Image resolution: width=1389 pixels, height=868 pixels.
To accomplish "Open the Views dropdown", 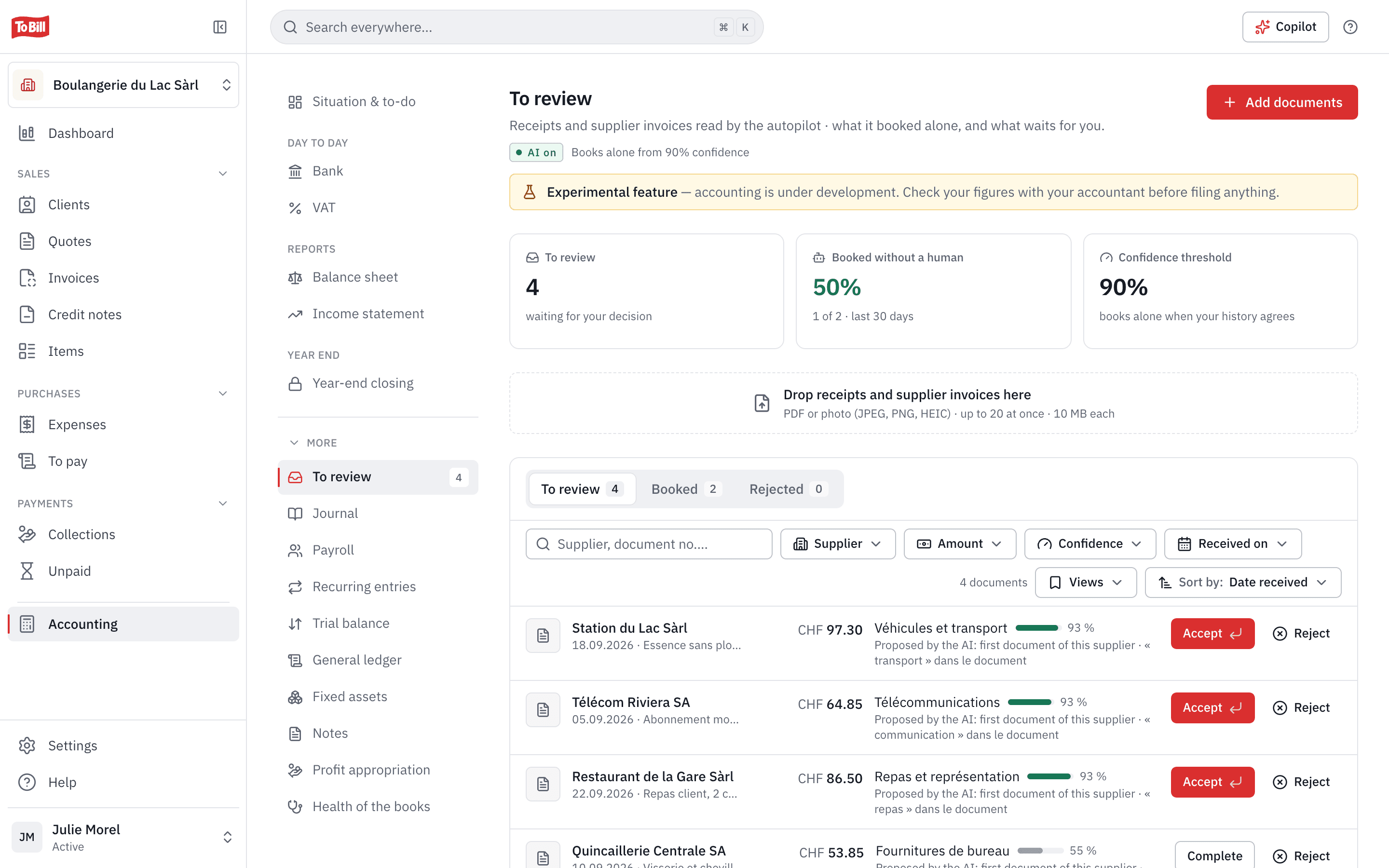I will tap(1085, 583).
